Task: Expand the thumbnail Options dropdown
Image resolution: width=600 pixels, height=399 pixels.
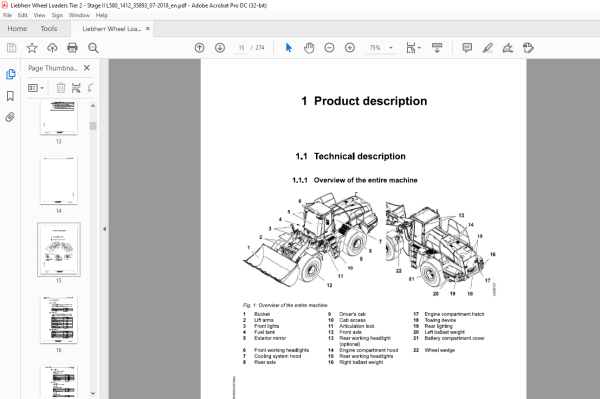Action: point(36,88)
